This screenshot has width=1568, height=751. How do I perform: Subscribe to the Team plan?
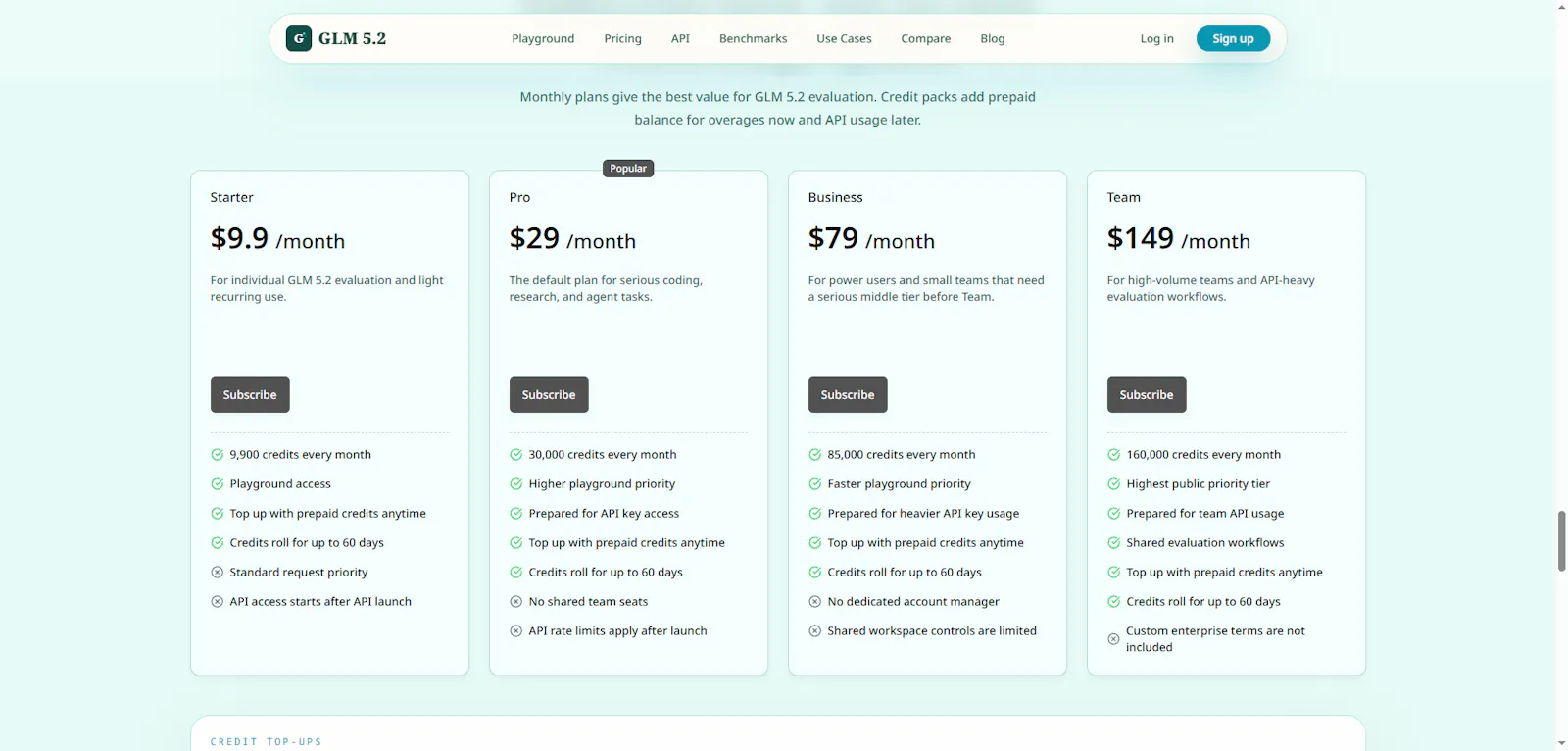point(1147,394)
